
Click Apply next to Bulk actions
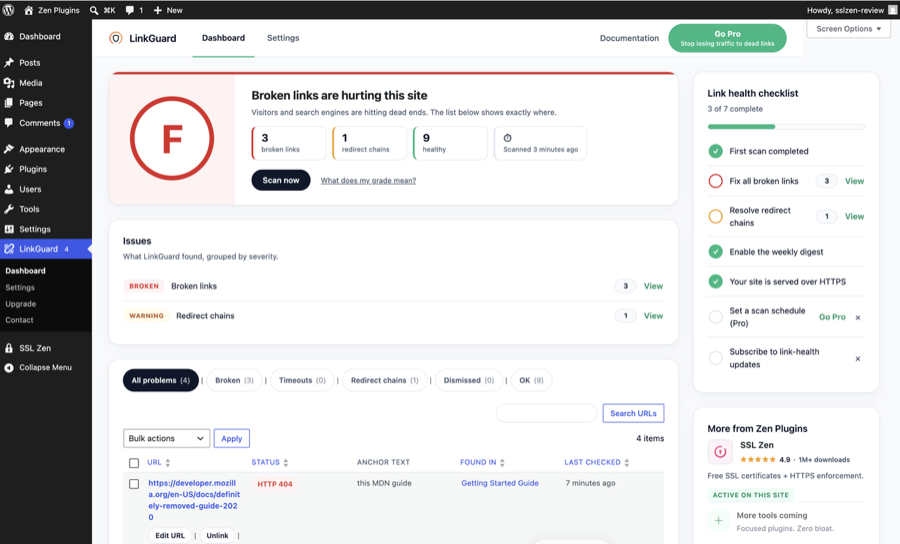point(232,438)
